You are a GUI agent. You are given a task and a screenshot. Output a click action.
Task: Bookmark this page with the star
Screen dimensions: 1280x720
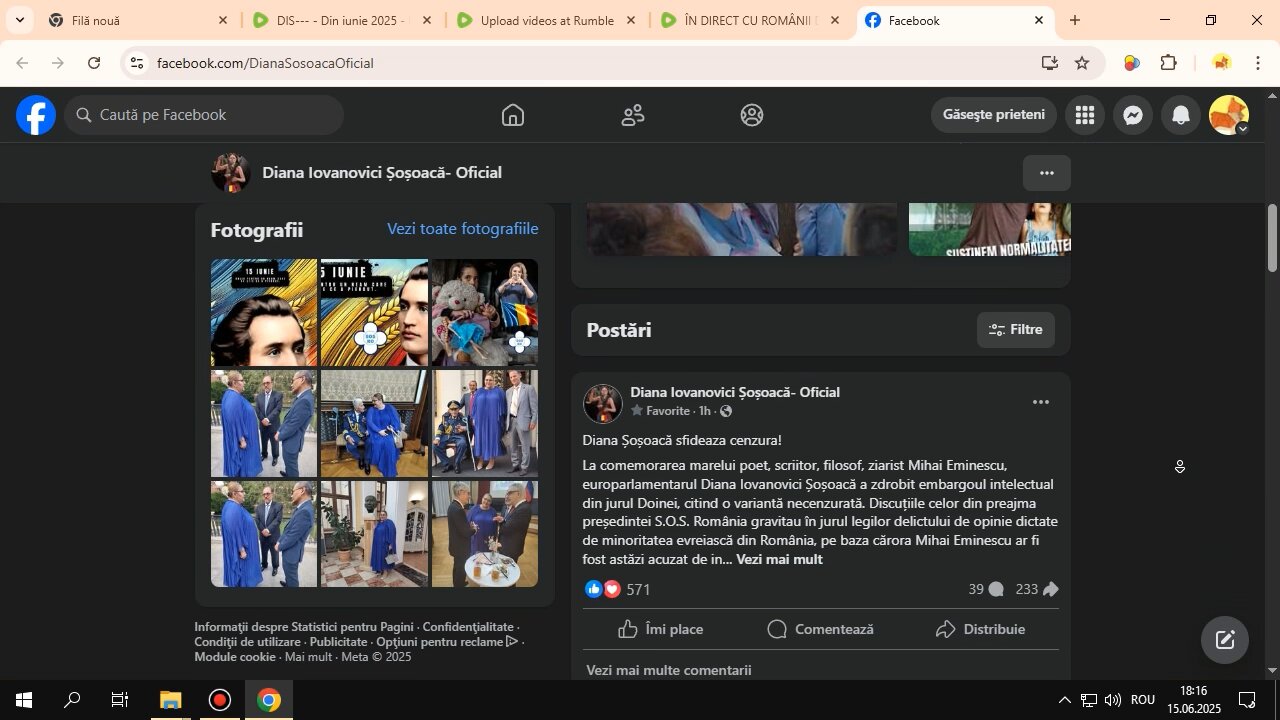click(1082, 63)
